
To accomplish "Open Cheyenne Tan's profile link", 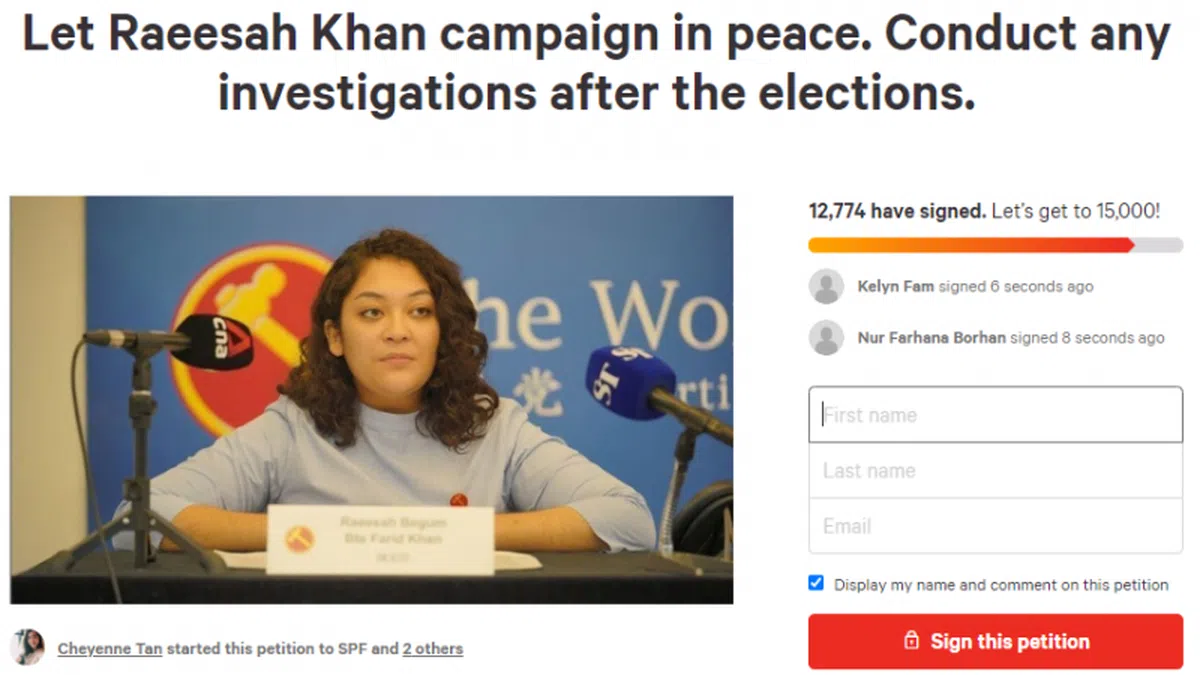I will [x=110, y=648].
